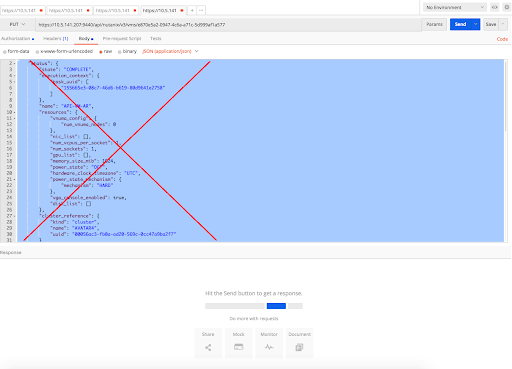The width and height of the screenshot is (512, 369).
Task: Collapse the power_state_mechanism block at line 21
Action: click(x=15, y=179)
